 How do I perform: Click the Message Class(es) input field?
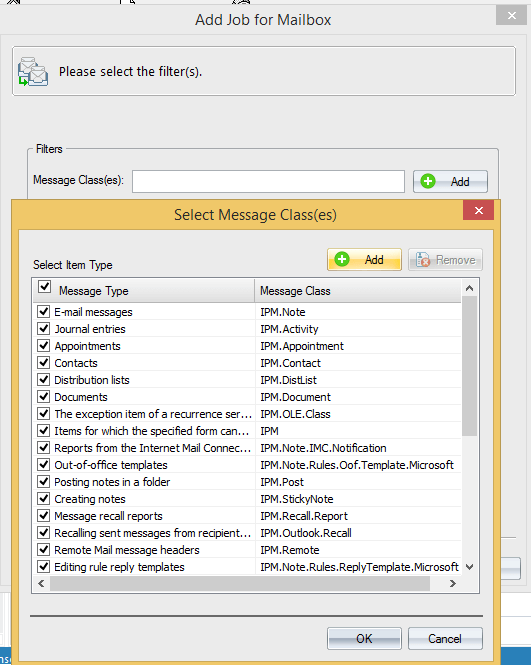point(268,182)
